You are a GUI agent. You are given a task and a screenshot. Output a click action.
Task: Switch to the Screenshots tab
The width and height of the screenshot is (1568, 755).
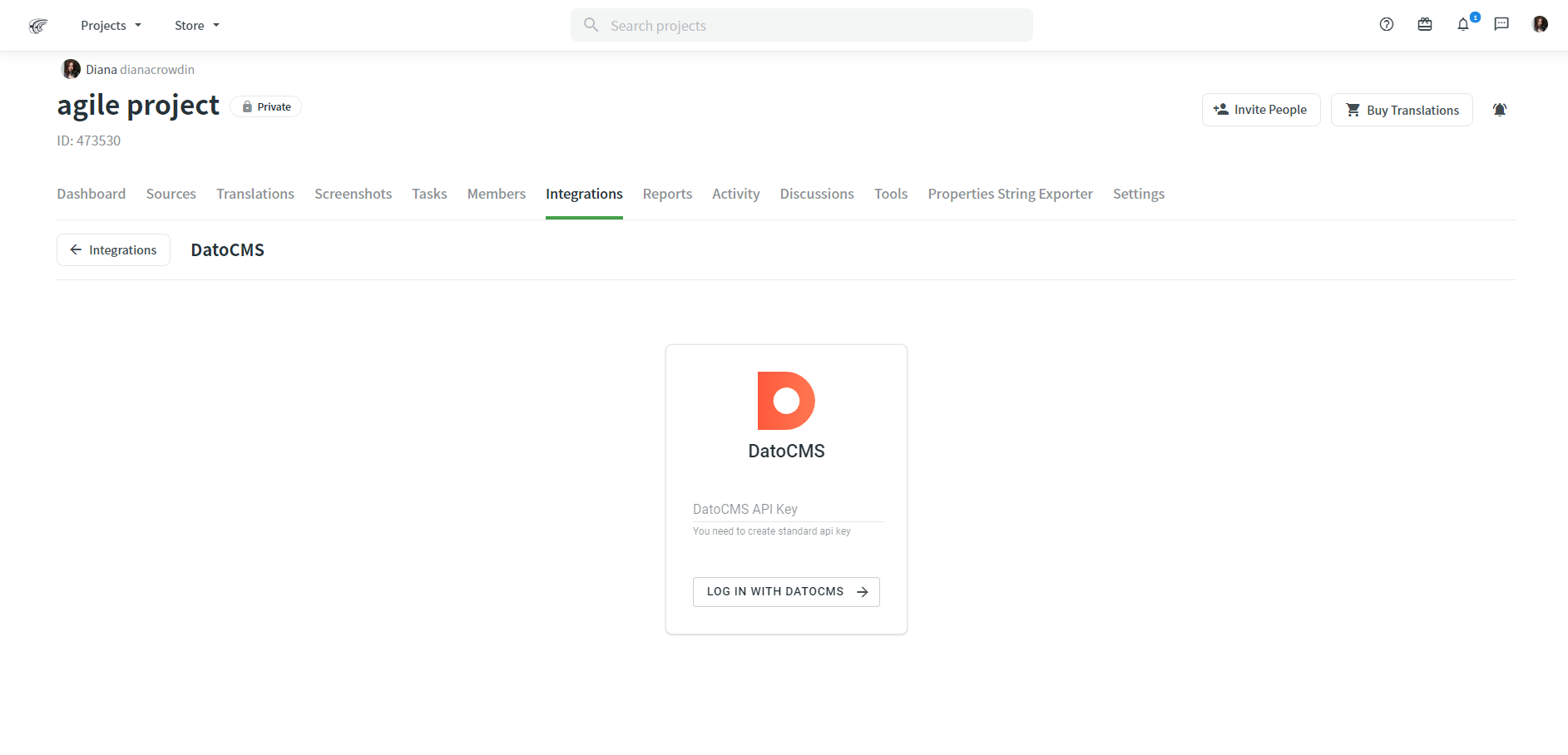[353, 194]
